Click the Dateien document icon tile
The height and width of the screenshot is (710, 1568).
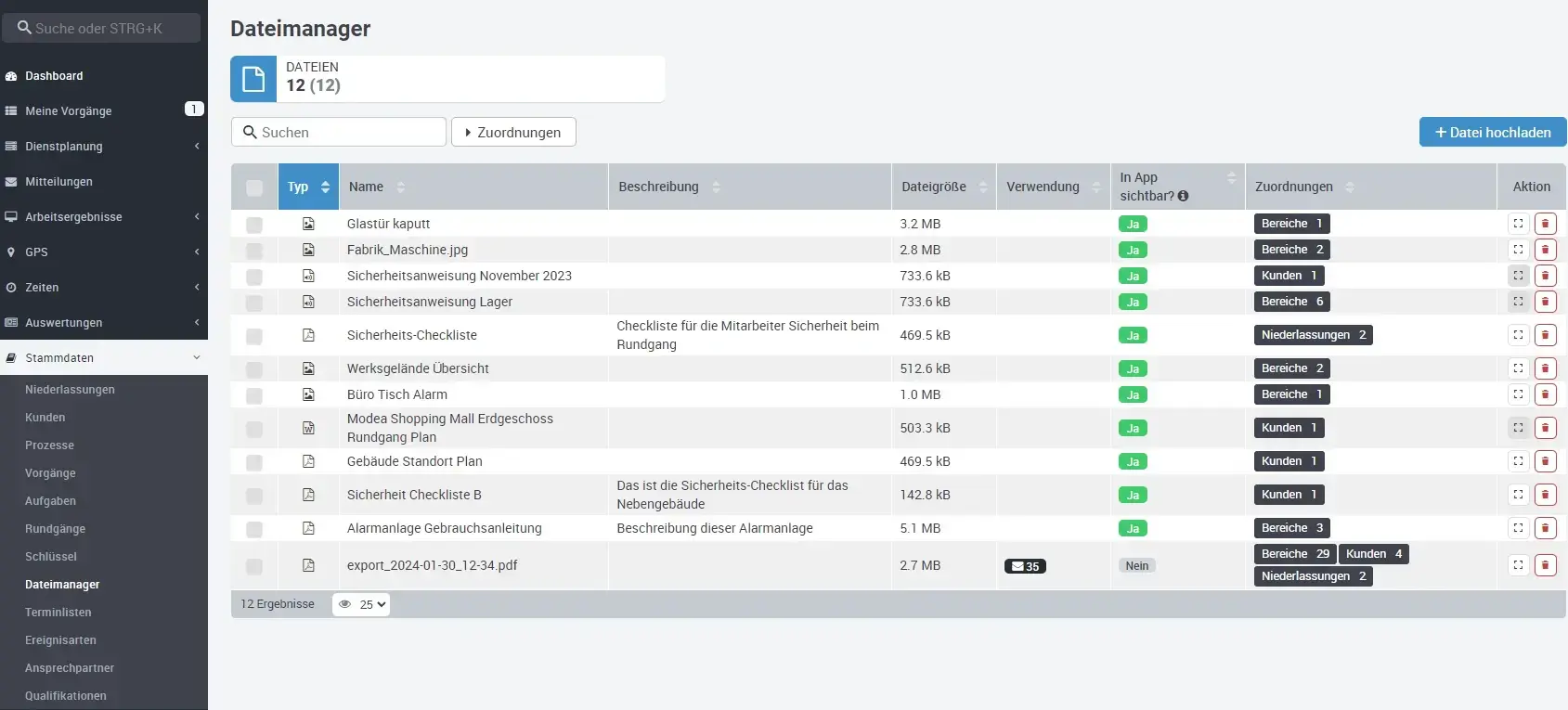pos(253,79)
